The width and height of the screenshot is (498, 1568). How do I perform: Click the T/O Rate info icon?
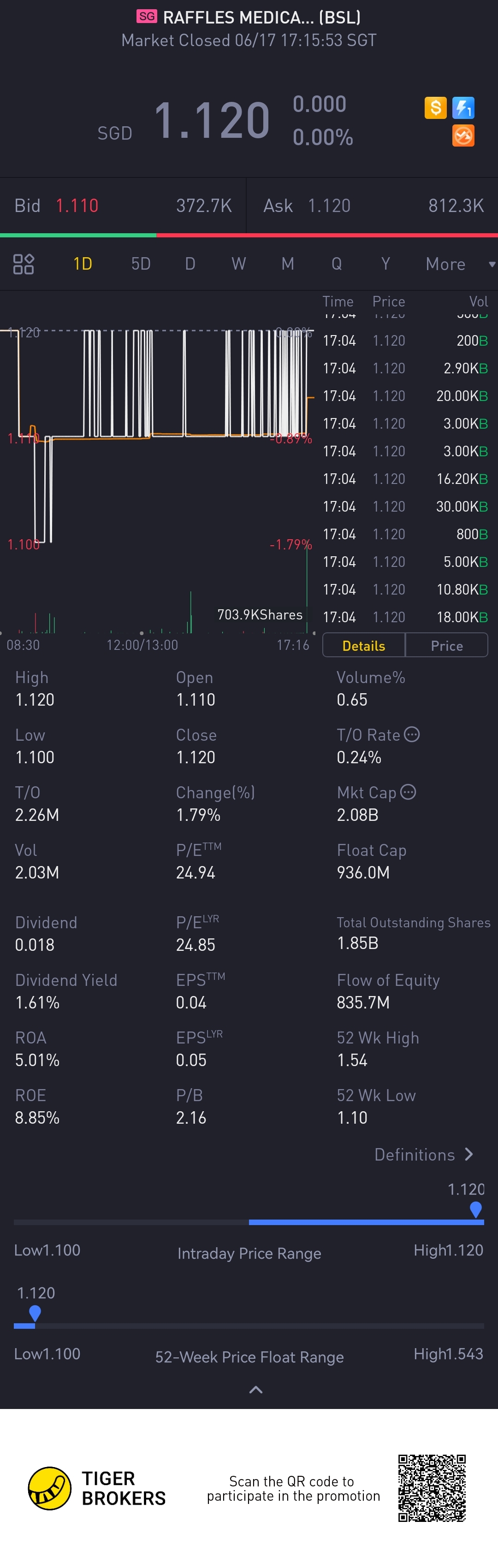[x=412, y=734]
